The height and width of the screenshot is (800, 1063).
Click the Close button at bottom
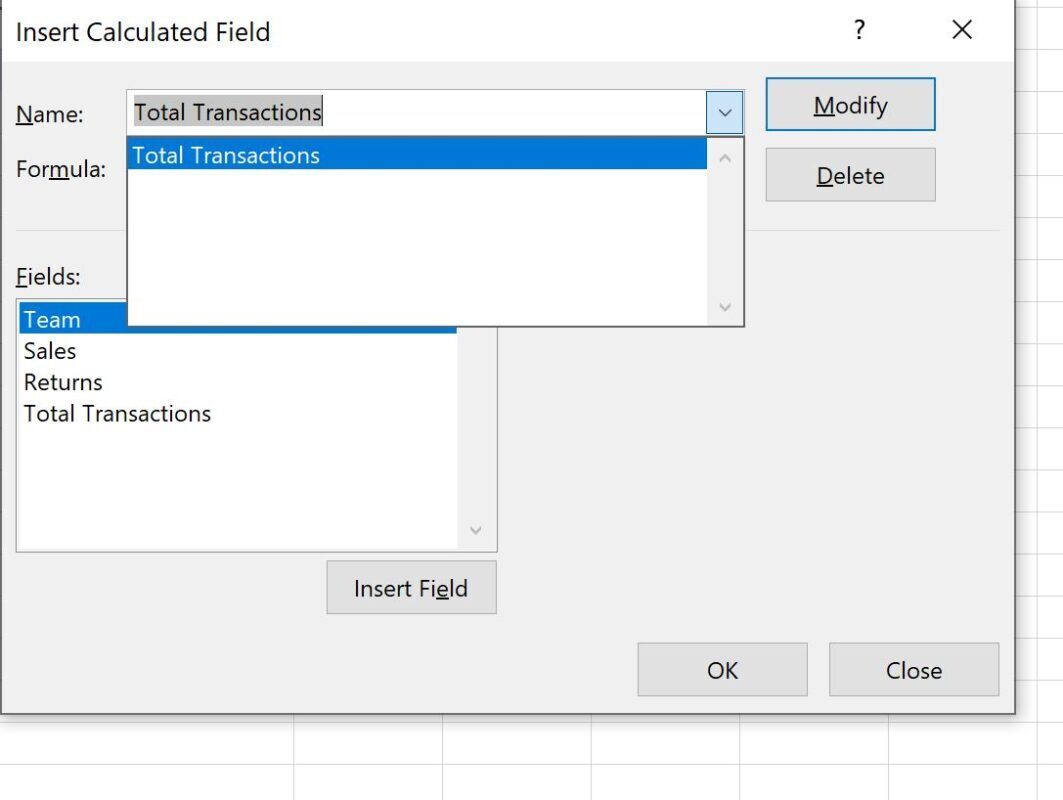tap(914, 669)
